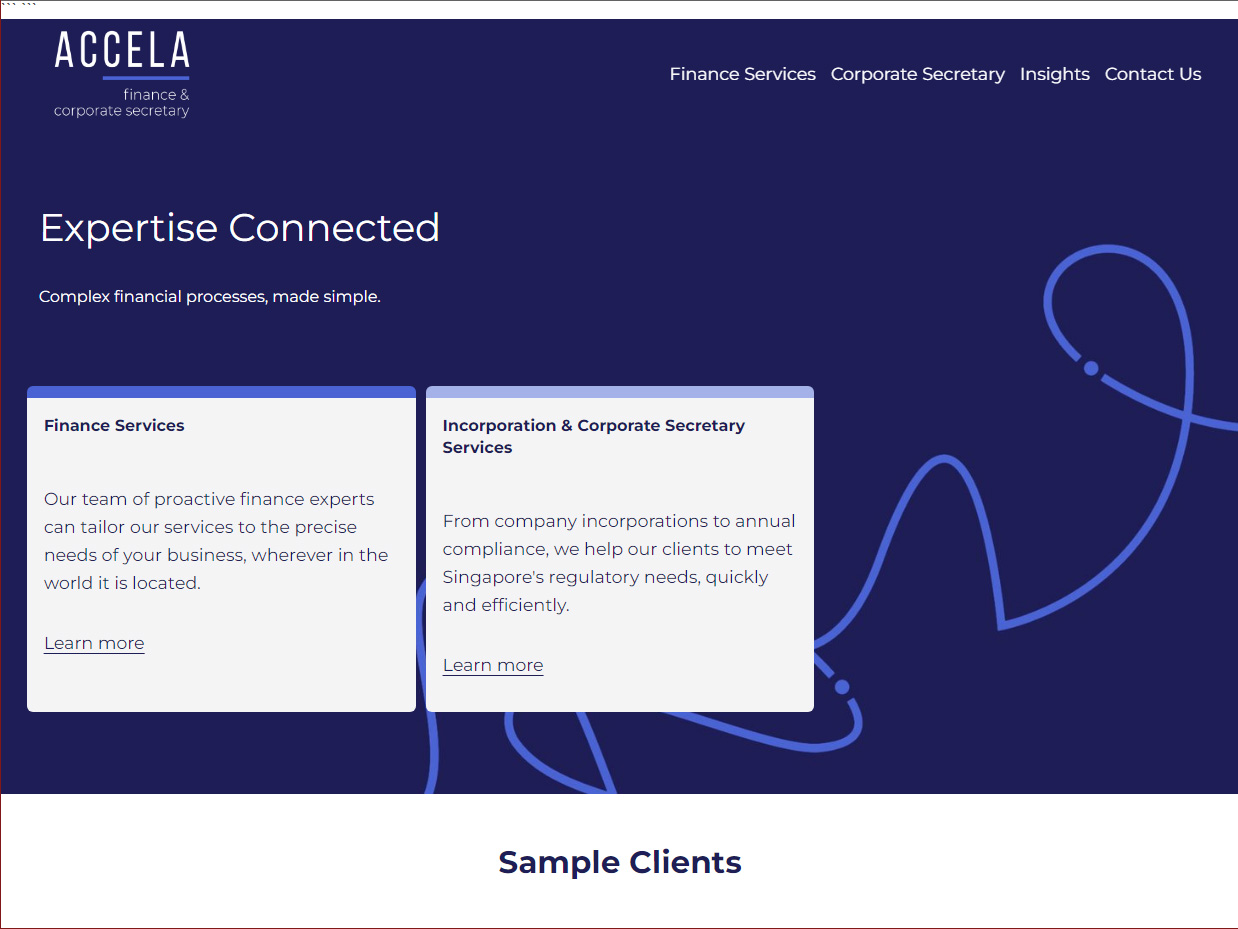Click the Expertise Connected headline

click(x=240, y=227)
